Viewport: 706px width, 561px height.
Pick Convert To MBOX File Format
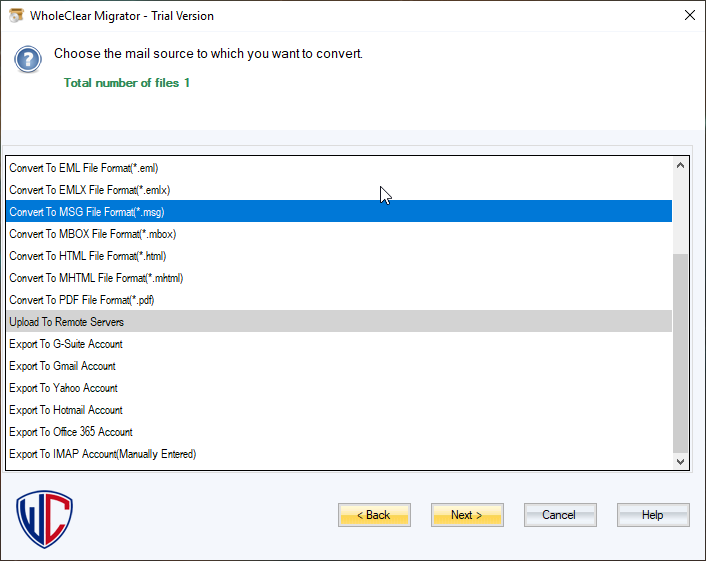pos(92,234)
